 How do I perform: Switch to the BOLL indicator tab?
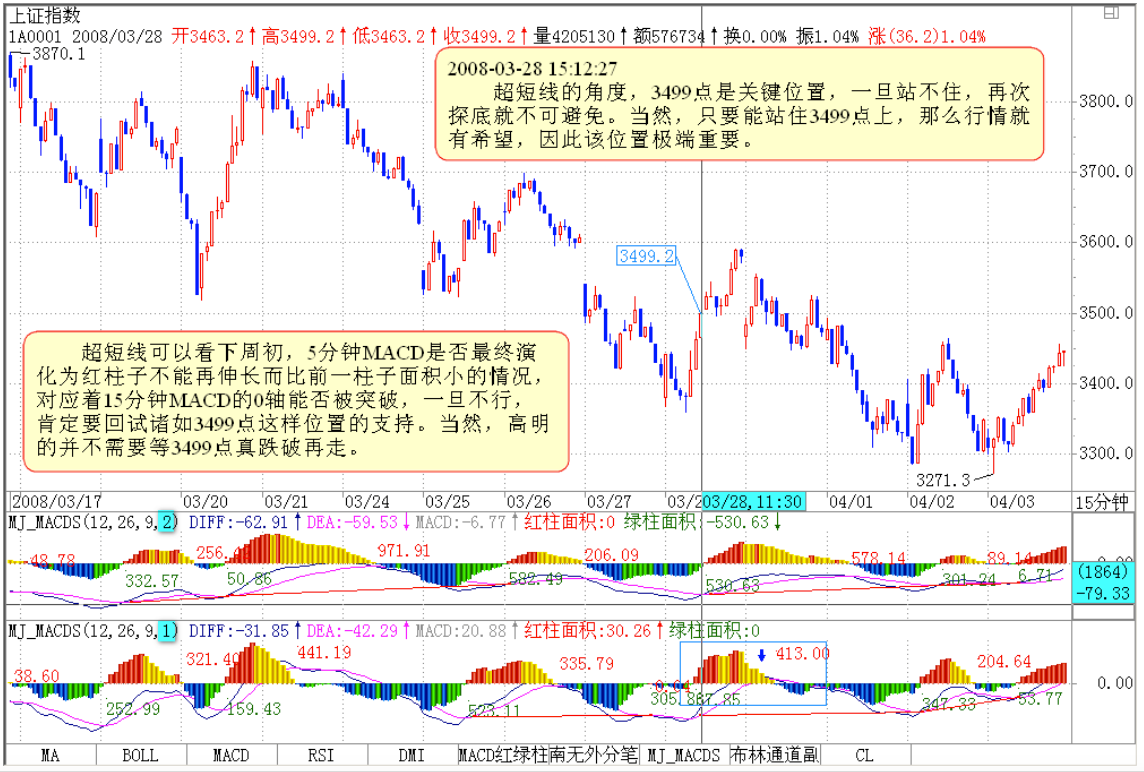140,755
